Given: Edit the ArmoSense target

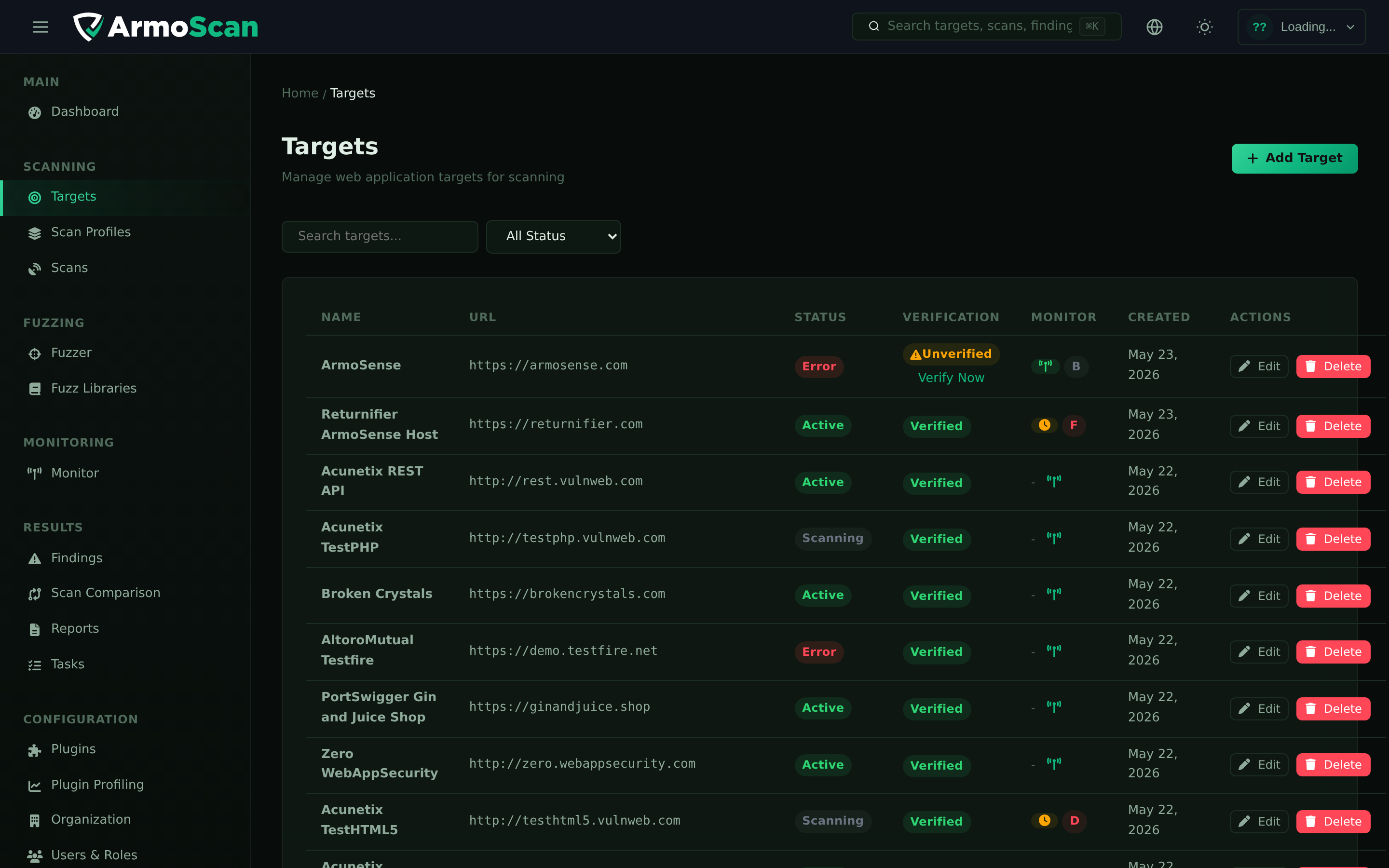Looking at the screenshot, I should point(1259,366).
